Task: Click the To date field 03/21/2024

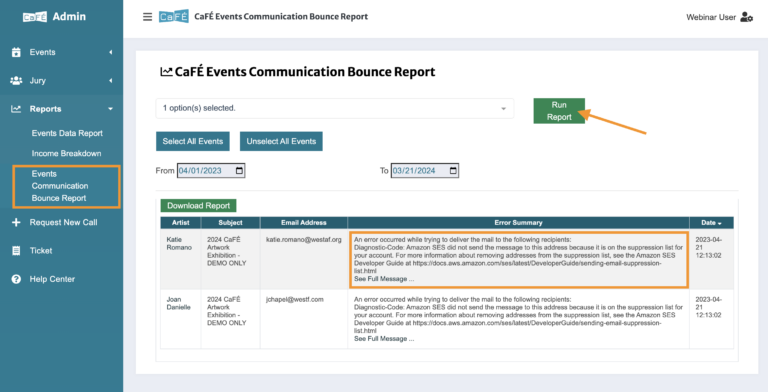Action: pos(425,171)
